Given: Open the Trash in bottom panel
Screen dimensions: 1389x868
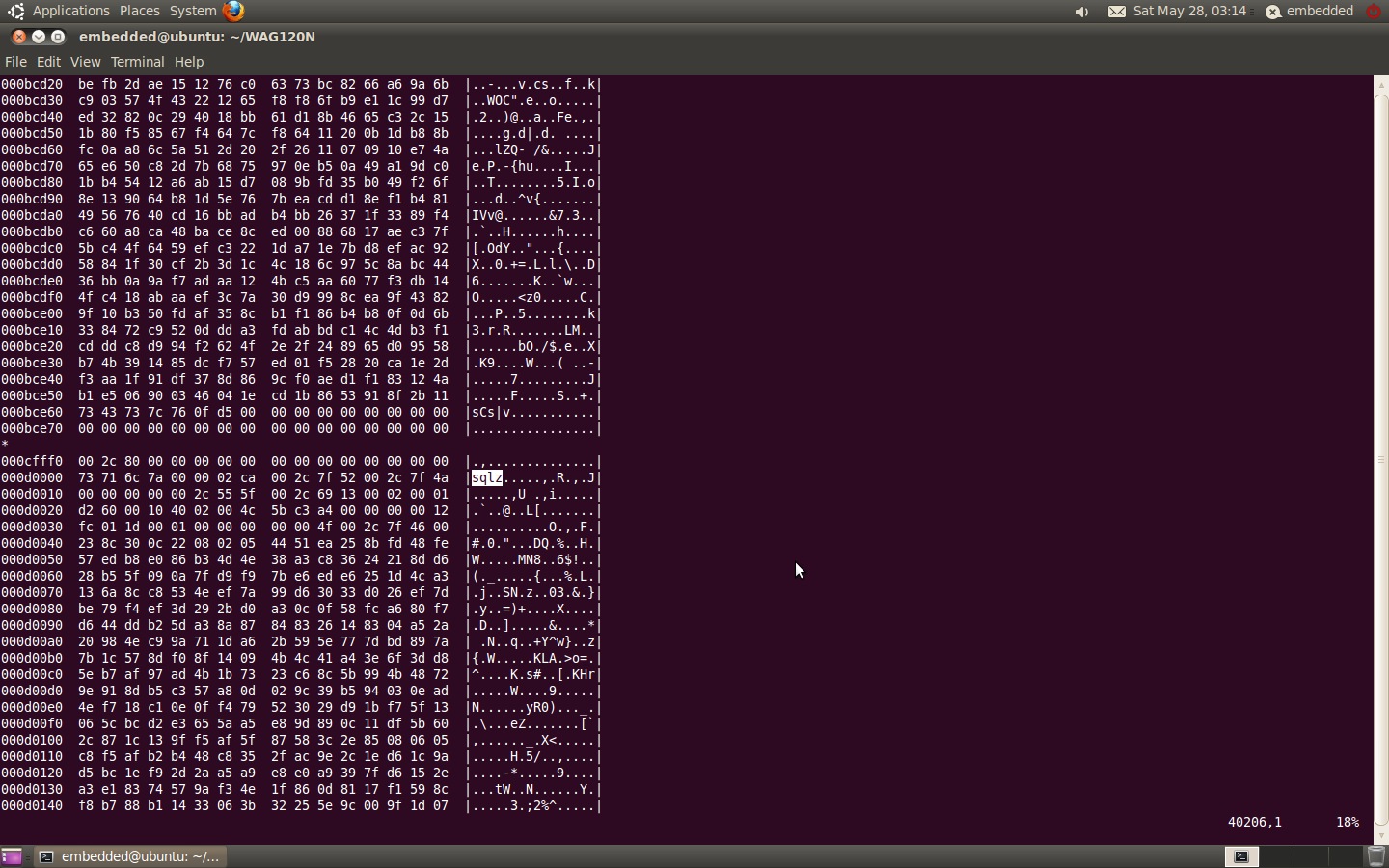Looking at the screenshot, I should pyautogui.click(x=1376, y=855).
